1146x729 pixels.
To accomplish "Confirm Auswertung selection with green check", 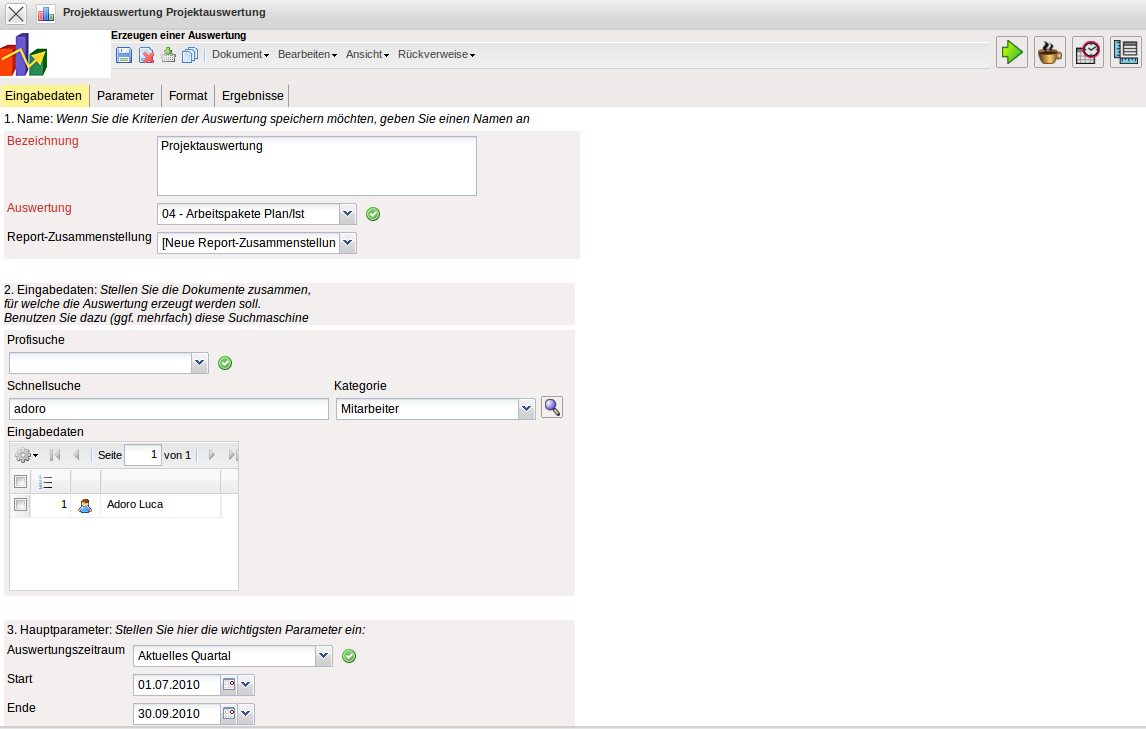I will [373, 214].
